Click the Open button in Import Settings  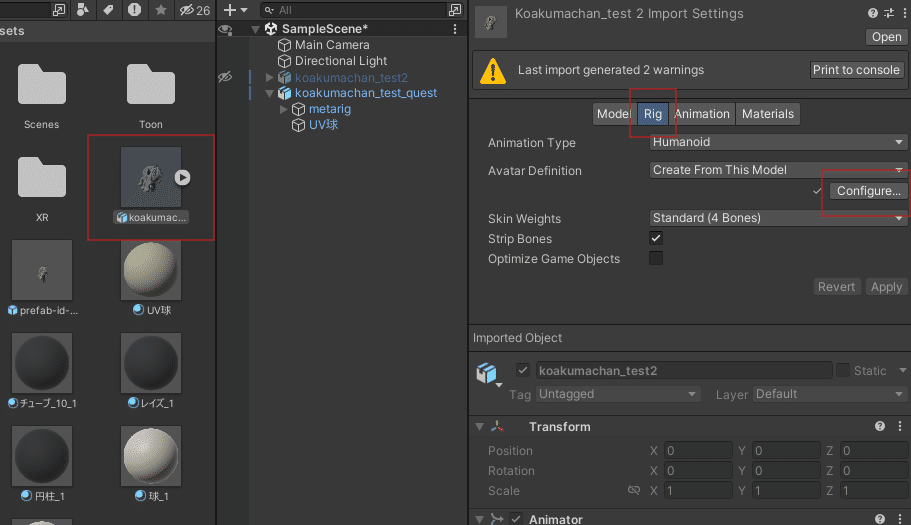pos(886,37)
